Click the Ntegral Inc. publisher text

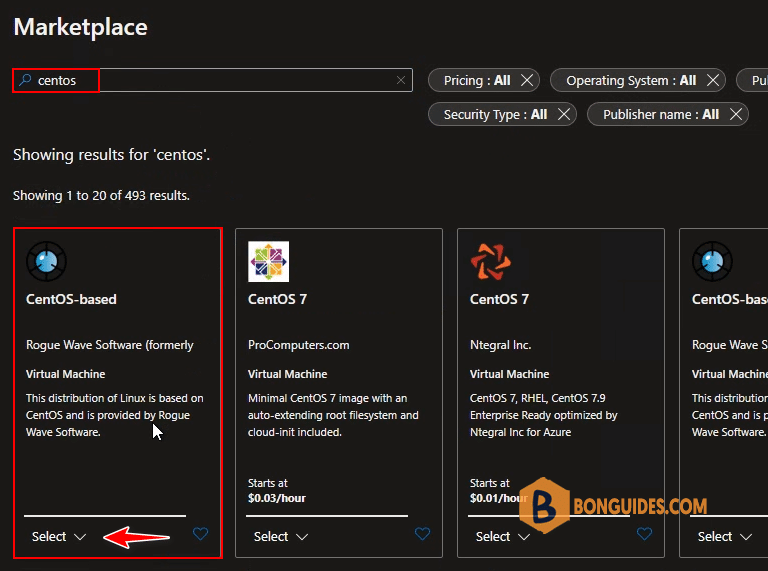pos(501,345)
